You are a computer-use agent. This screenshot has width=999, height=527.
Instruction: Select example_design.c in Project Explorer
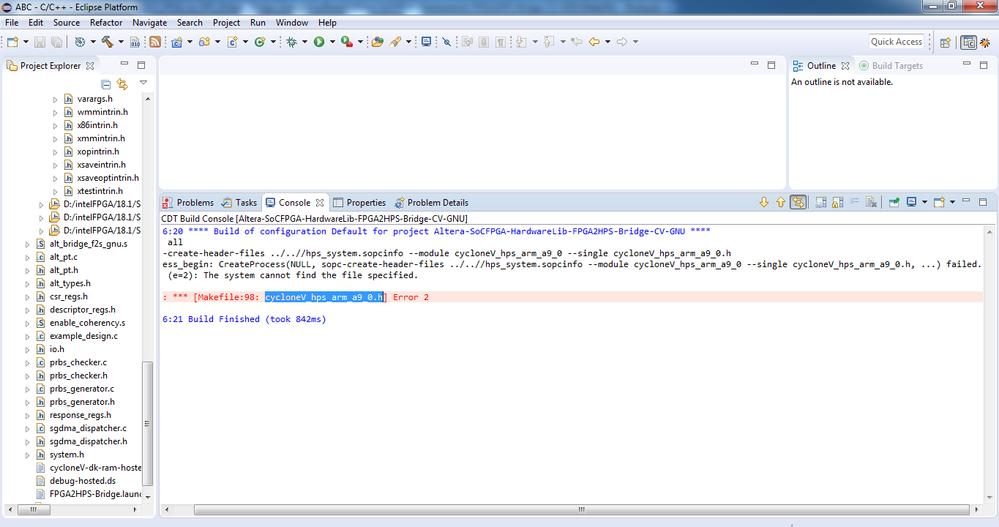pos(83,336)
